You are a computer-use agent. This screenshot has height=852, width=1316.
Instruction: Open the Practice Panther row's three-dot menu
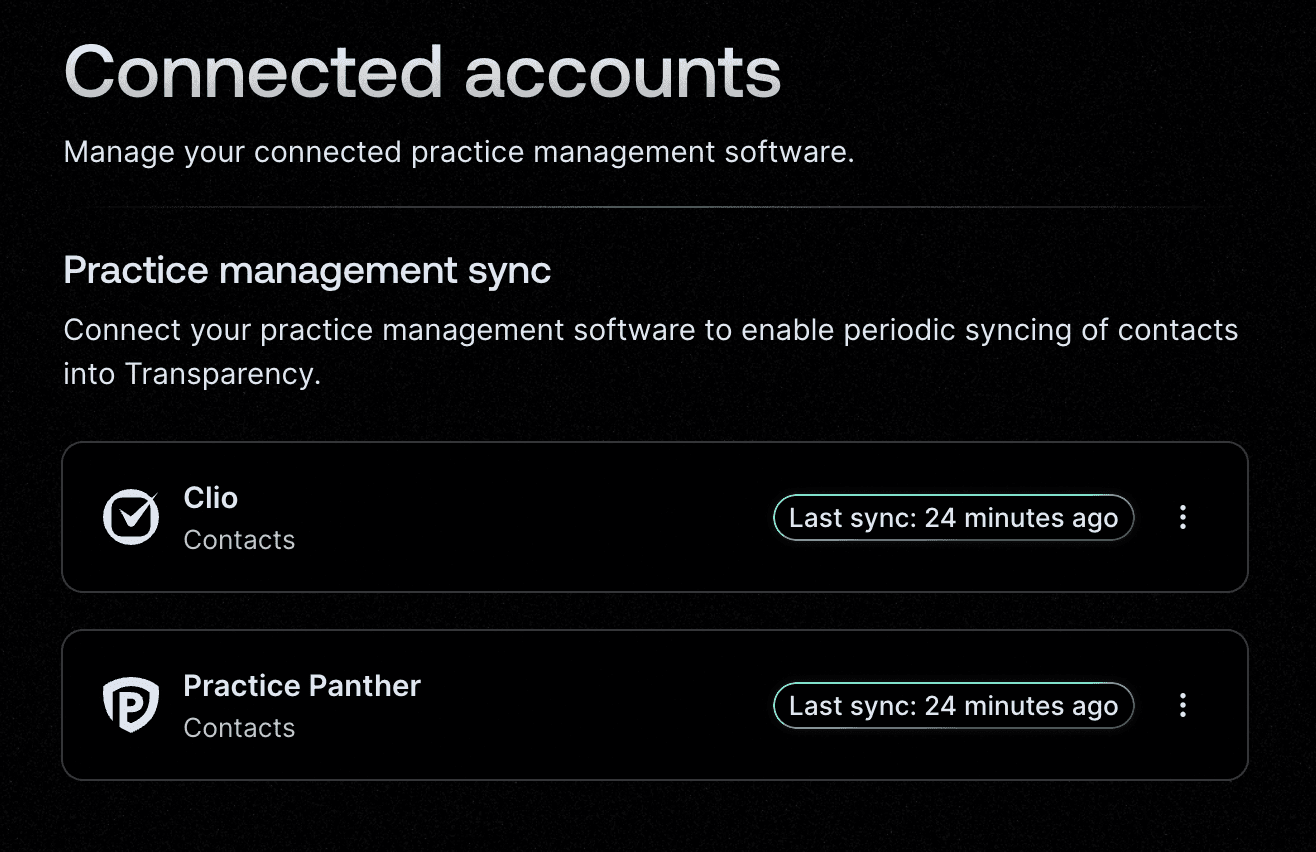coord(1182,705)
